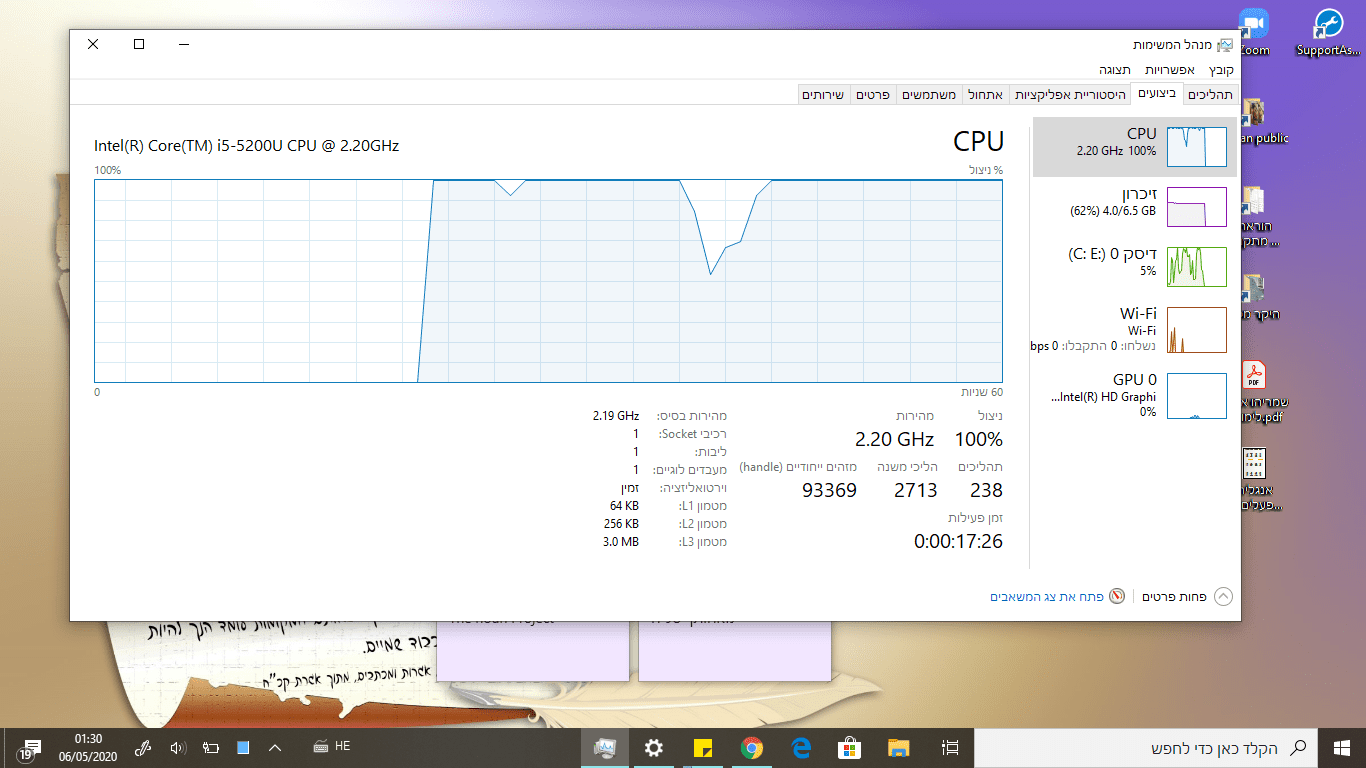
Task: Open the תצוגה (View) menu
Action: click(1115, 70)
